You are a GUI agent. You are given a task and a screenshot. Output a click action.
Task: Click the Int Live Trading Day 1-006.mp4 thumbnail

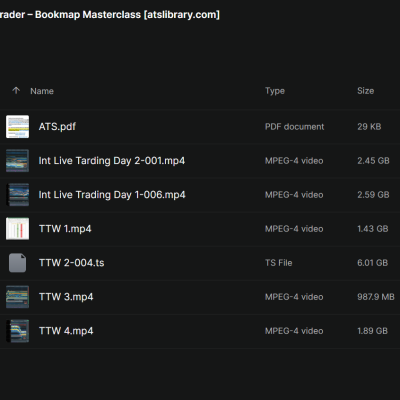(17, 195)
